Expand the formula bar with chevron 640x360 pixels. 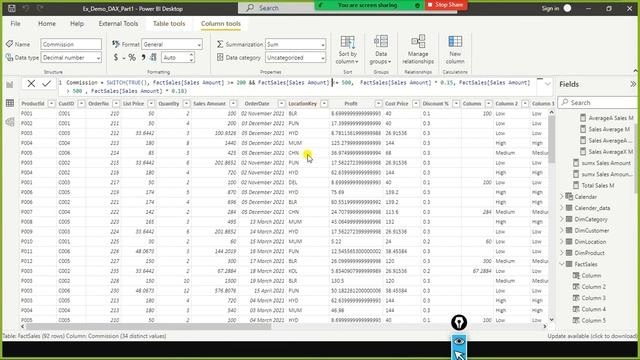click(548, 84)
